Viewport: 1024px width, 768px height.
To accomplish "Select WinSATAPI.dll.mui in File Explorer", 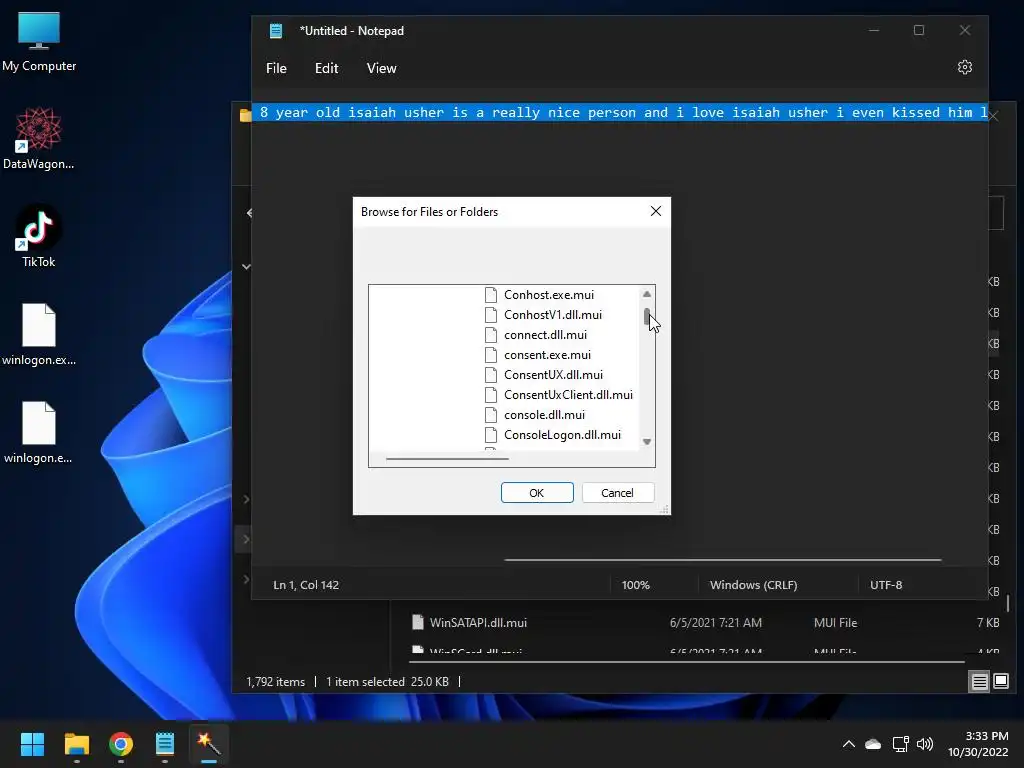I will click(x=478, y=622).
